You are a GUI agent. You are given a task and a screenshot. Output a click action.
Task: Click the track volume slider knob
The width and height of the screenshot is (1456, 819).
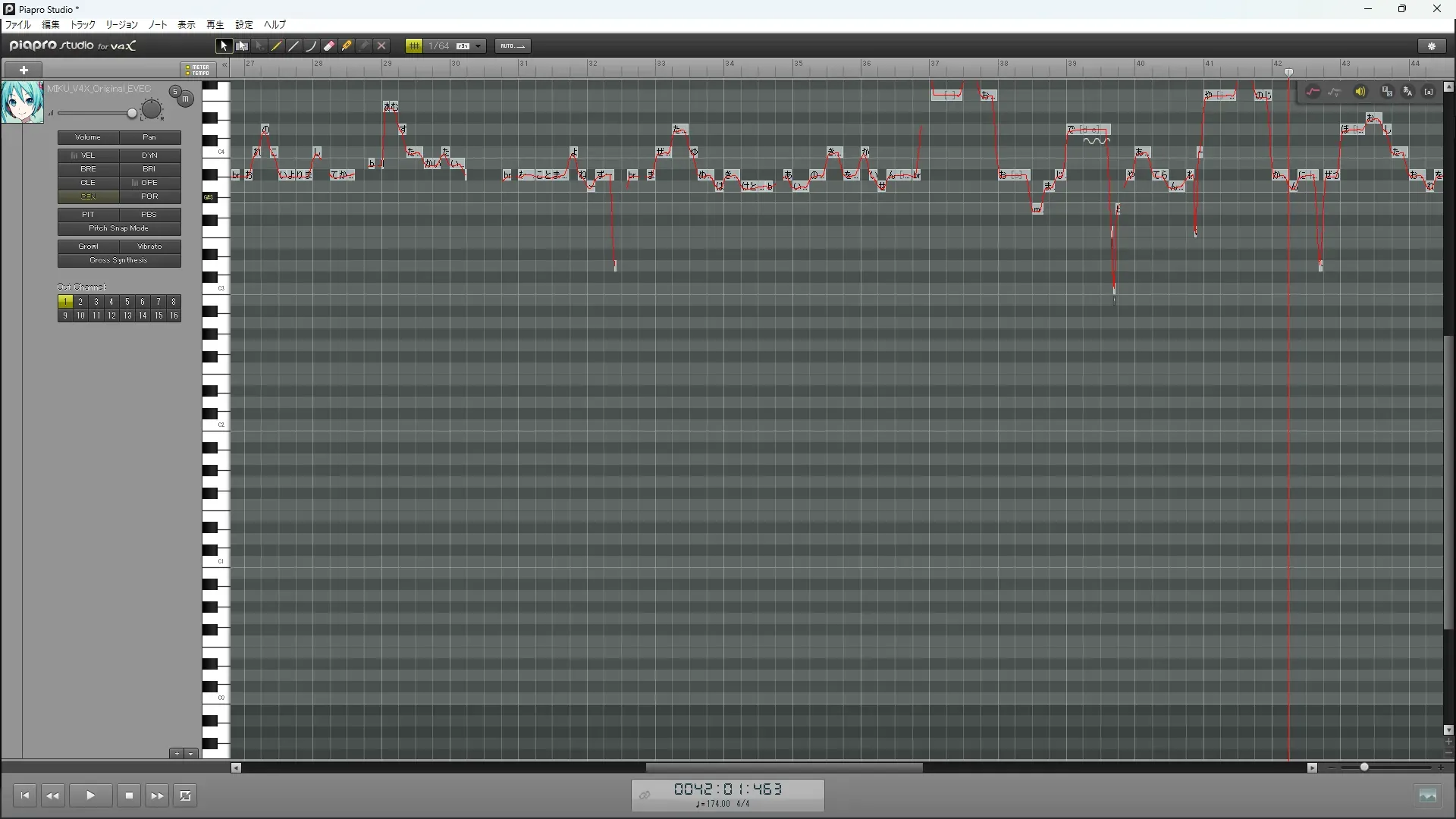tap(132, 114)
